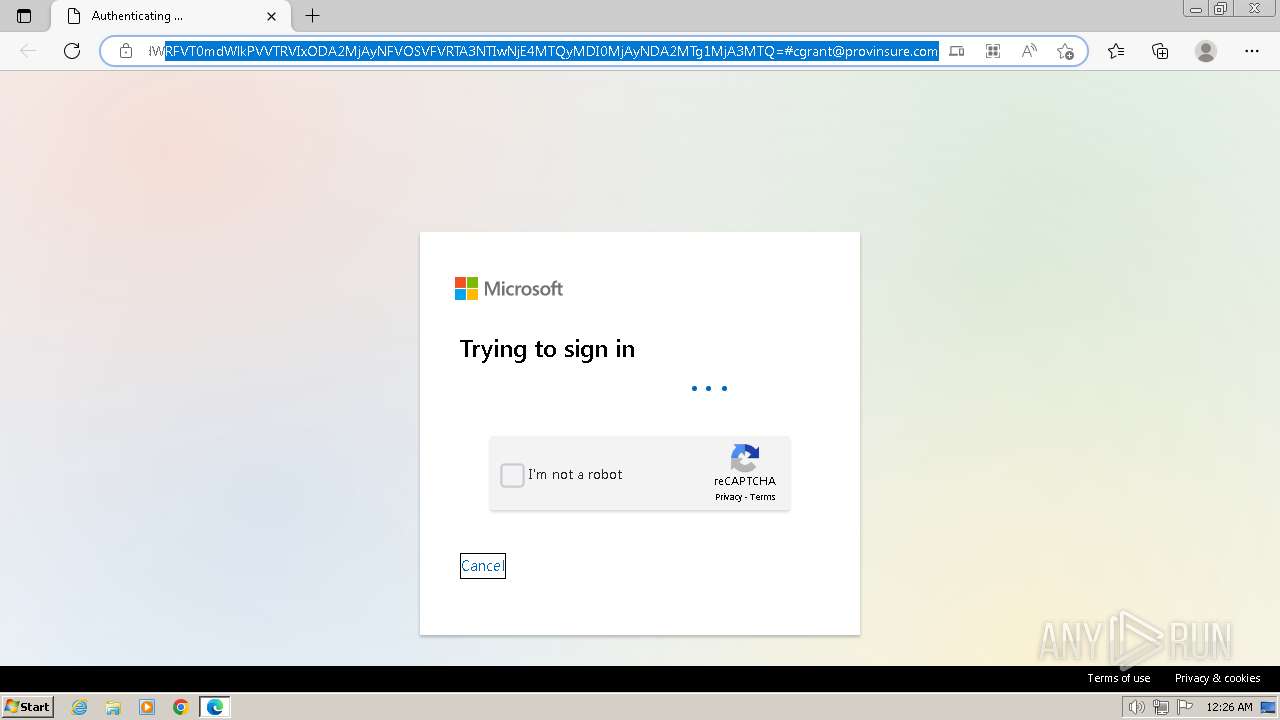
Task: Check the I'm not a robot box
Action: 512,475
